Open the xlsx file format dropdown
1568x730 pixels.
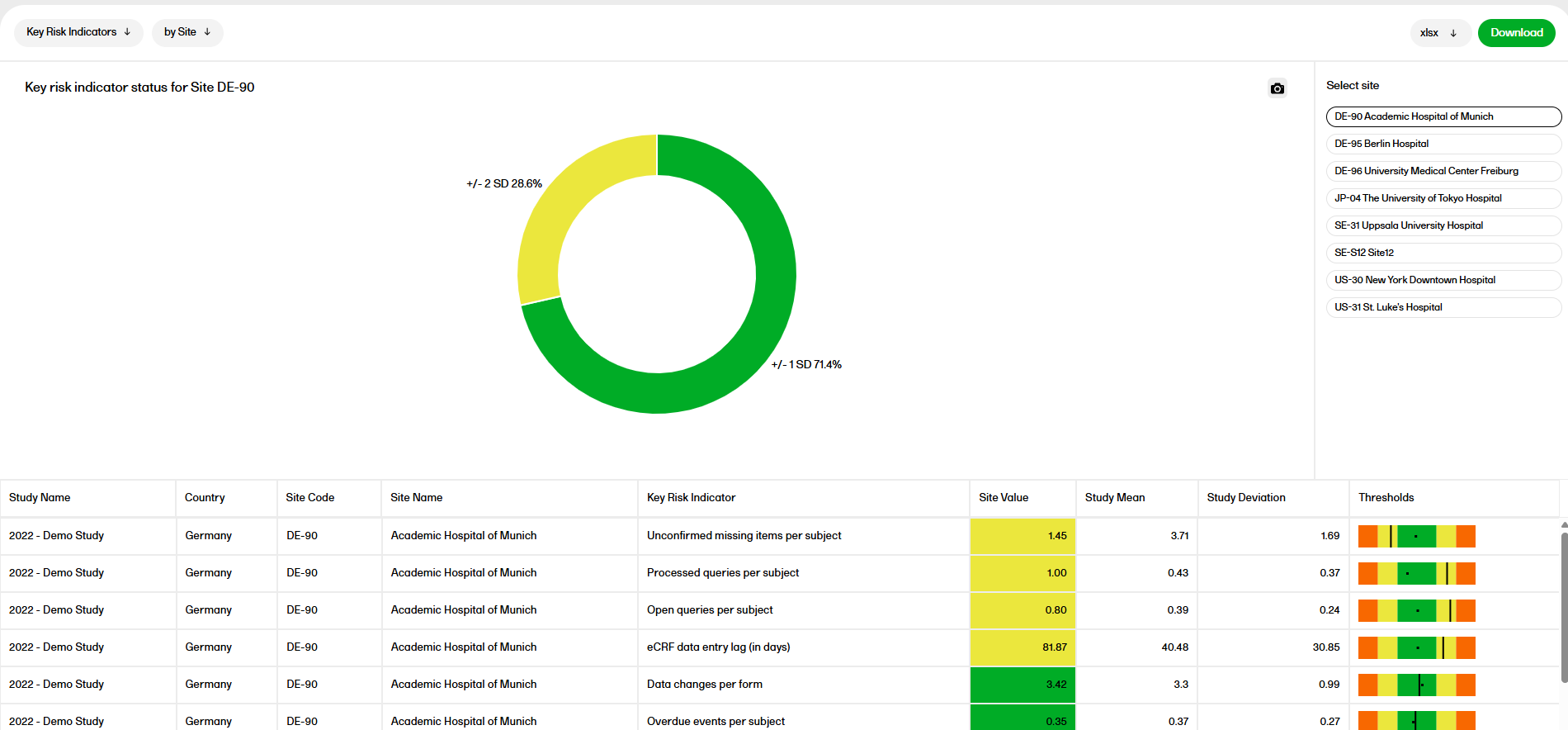(1438, 33)
